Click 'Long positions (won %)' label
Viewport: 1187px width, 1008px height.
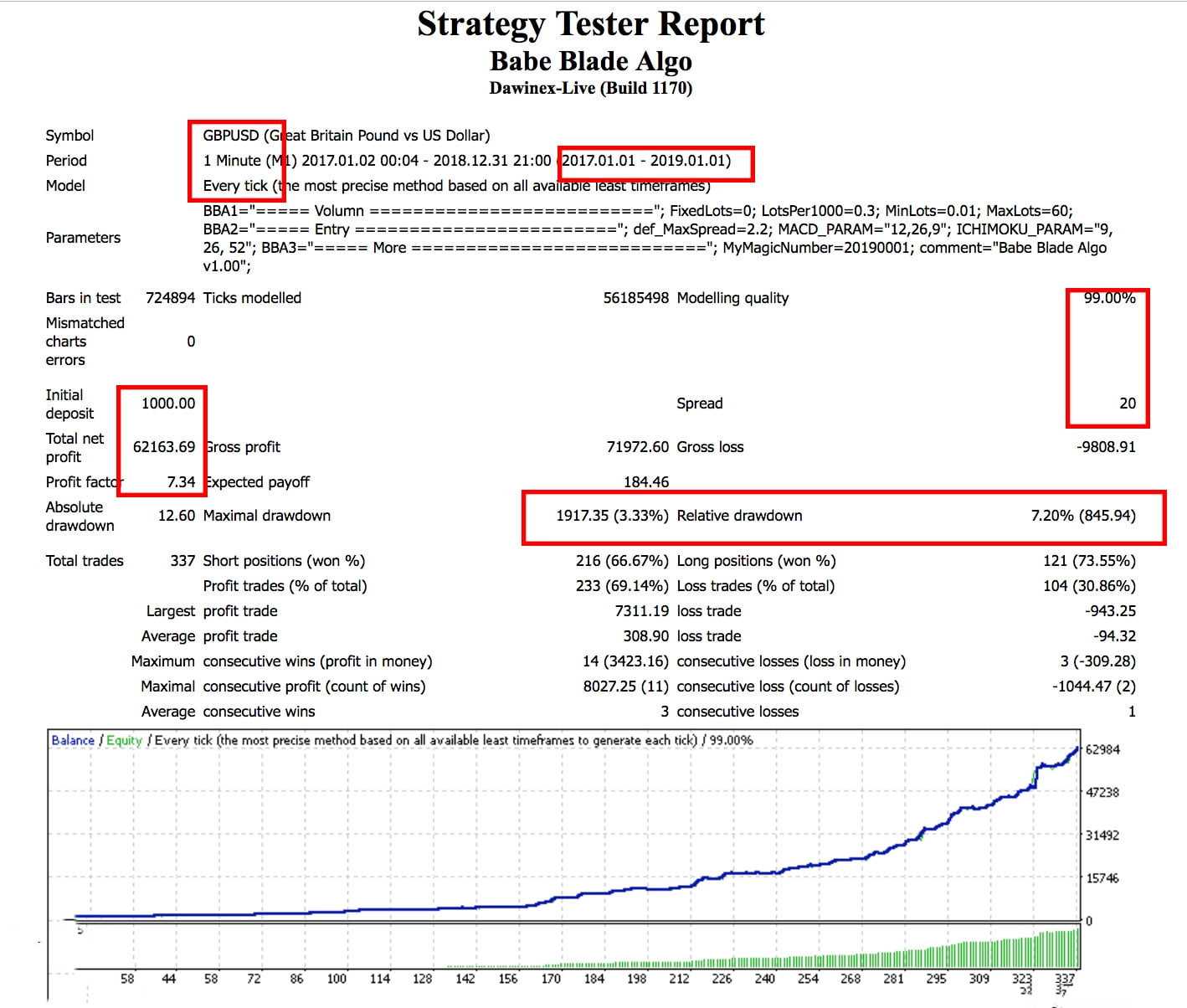[x=756, y=561]
